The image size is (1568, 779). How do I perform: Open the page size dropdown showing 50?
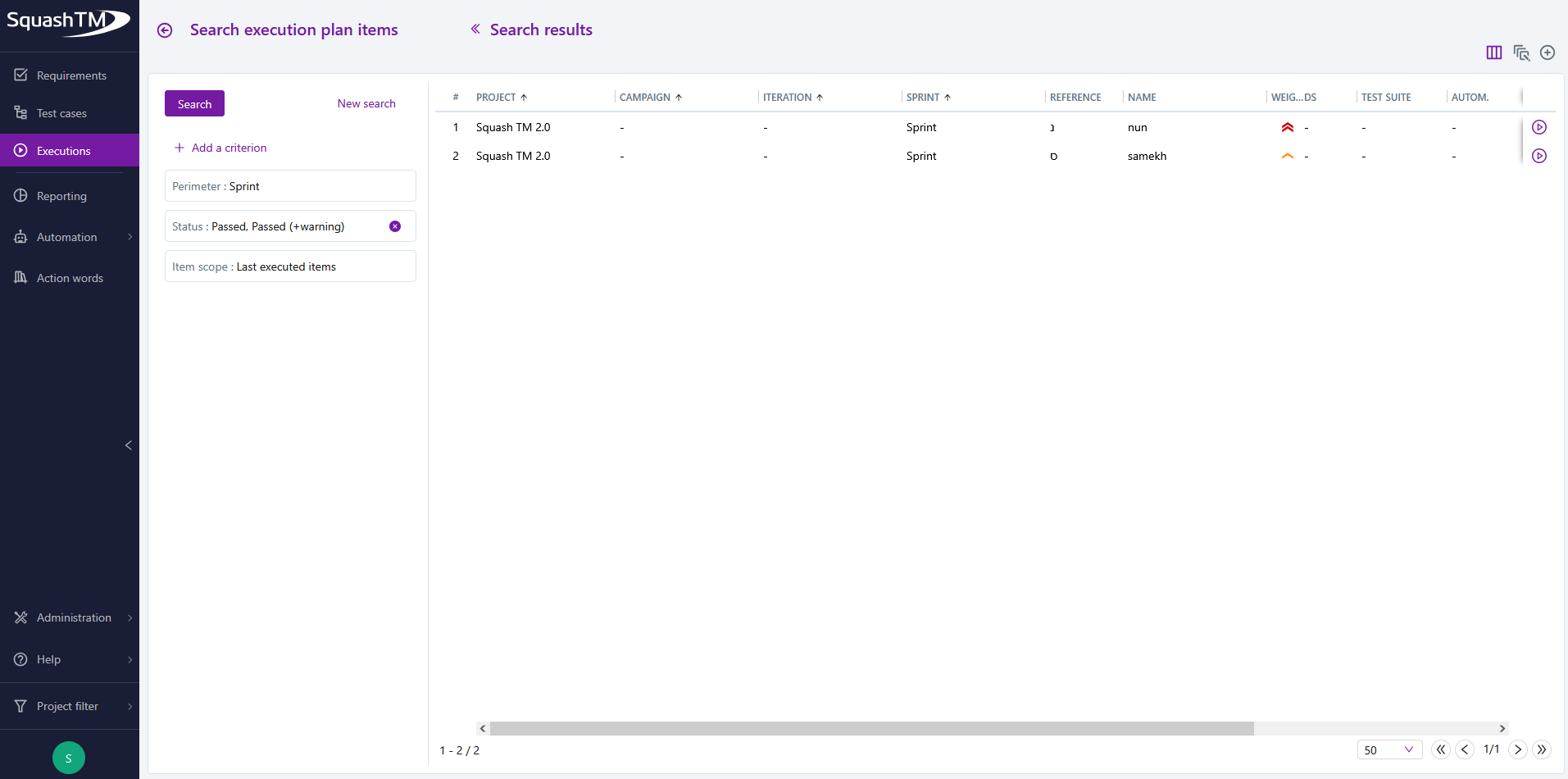1389,749
